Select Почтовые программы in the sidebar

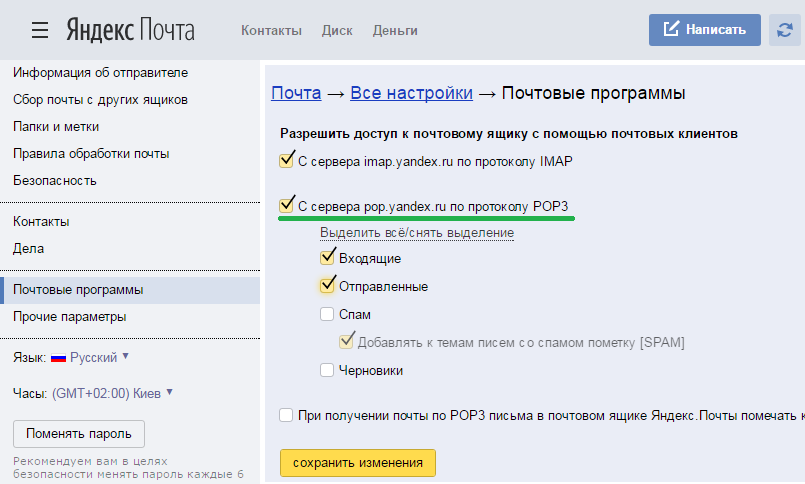pos(130,290)
